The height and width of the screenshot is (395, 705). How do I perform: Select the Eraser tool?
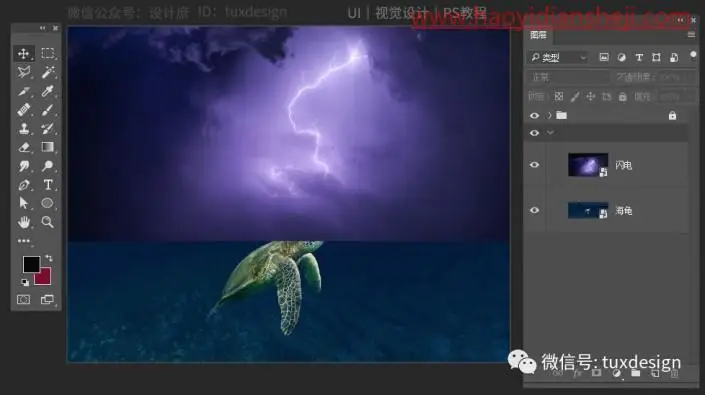pos(23,147)
